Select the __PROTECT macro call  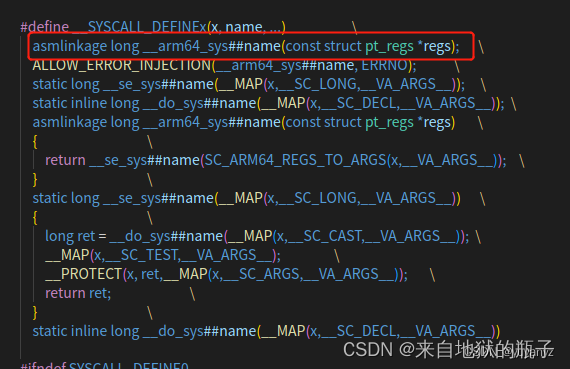click(x=83, y=274)
